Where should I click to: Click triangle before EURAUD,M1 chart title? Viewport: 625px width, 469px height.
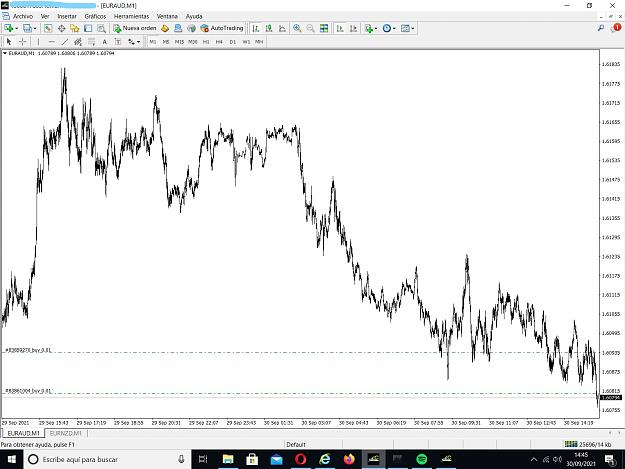(x=5, y=53)
